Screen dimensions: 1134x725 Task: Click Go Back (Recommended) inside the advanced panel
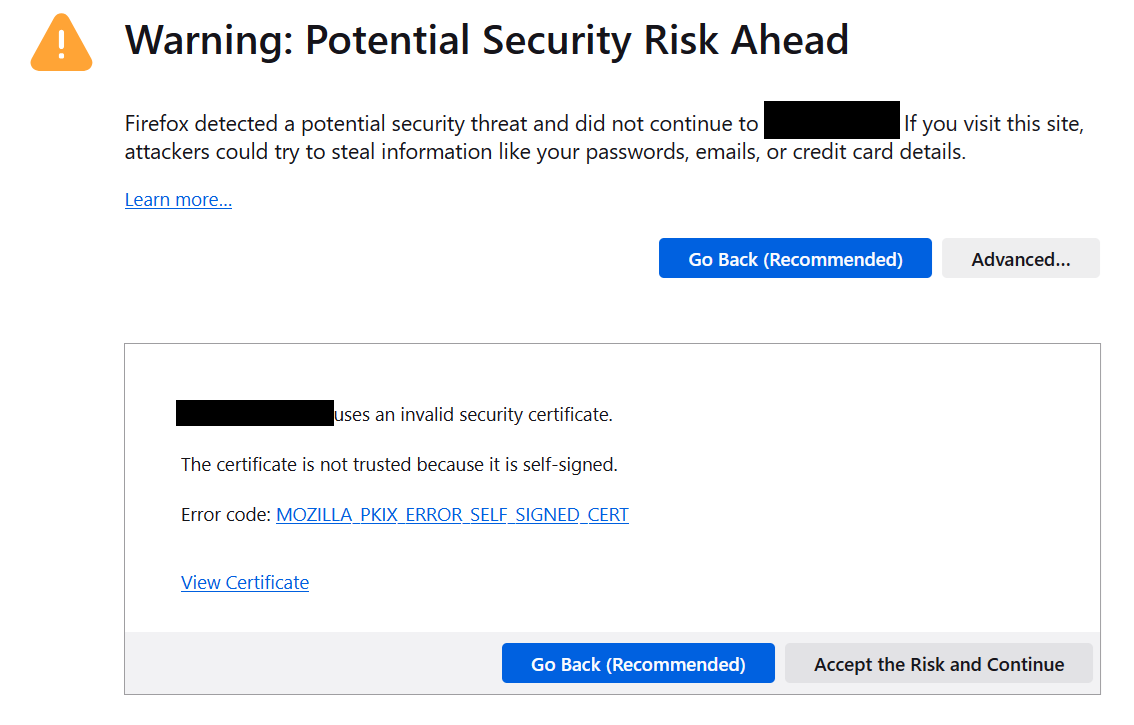(x=638, y=663)
